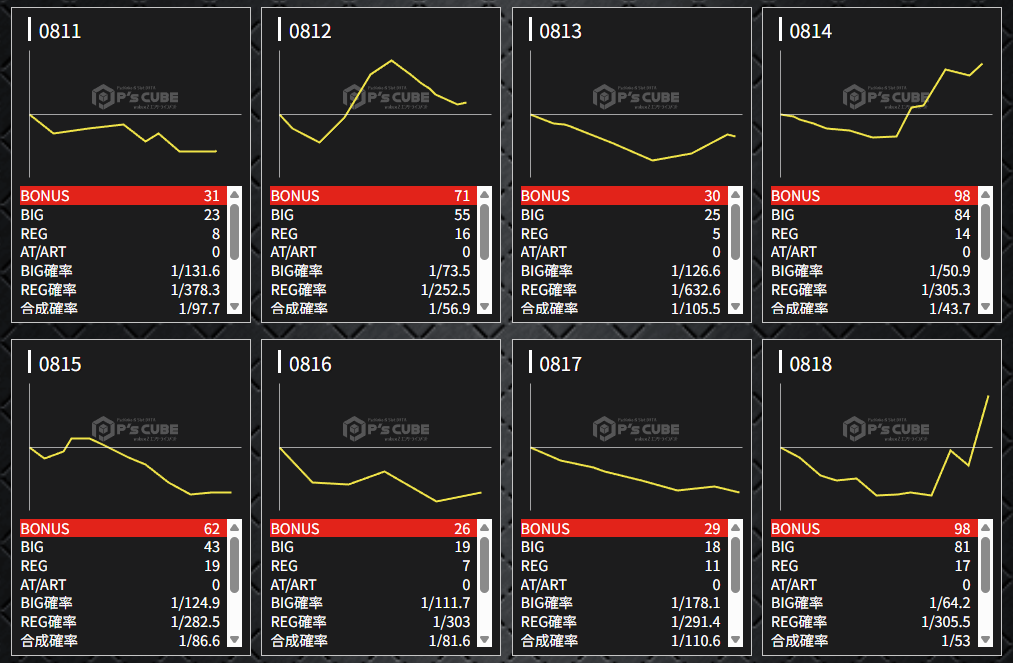Open the 0818 machine title

[811, 364]
